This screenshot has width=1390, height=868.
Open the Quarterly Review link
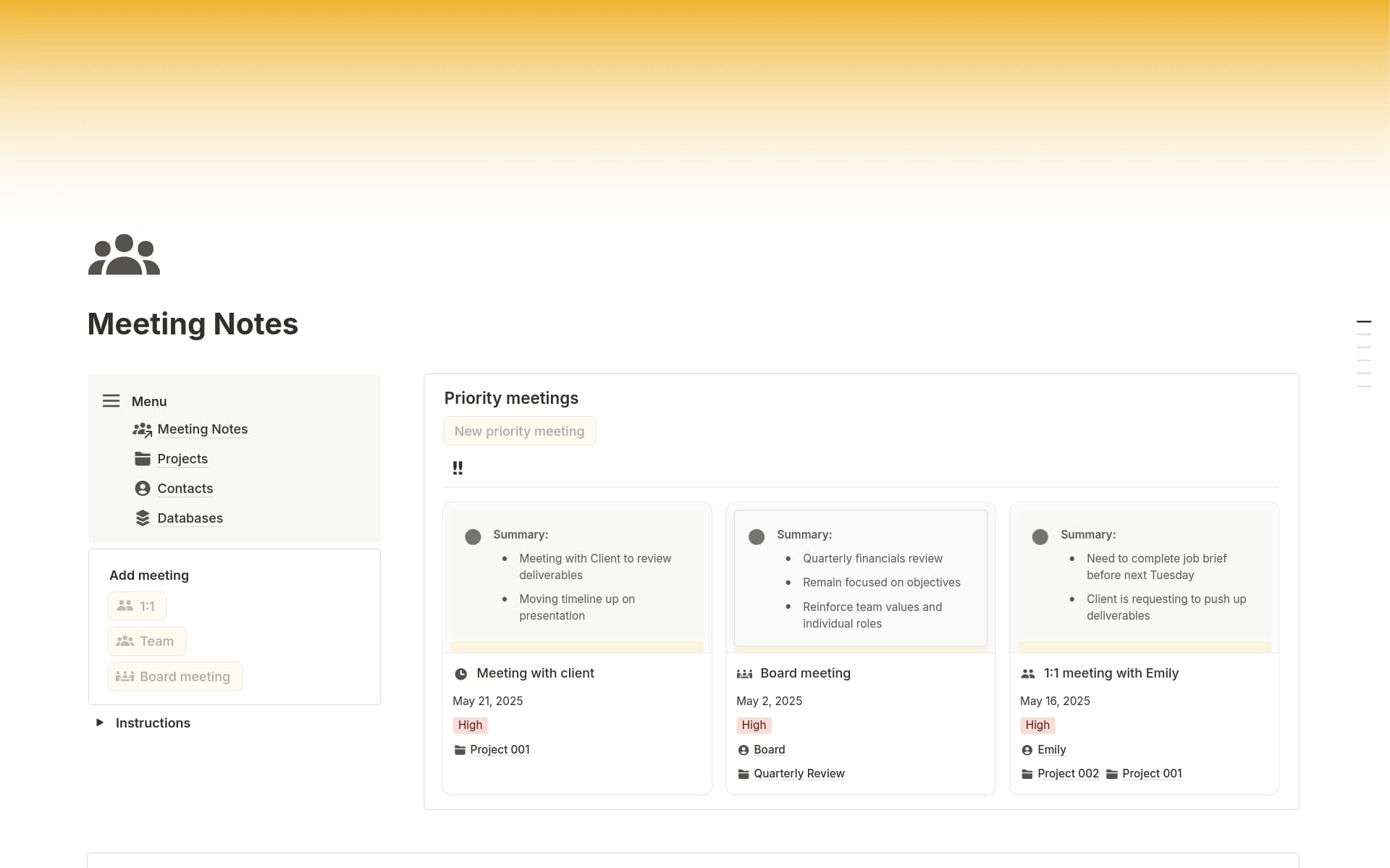[x=799, y=773]
